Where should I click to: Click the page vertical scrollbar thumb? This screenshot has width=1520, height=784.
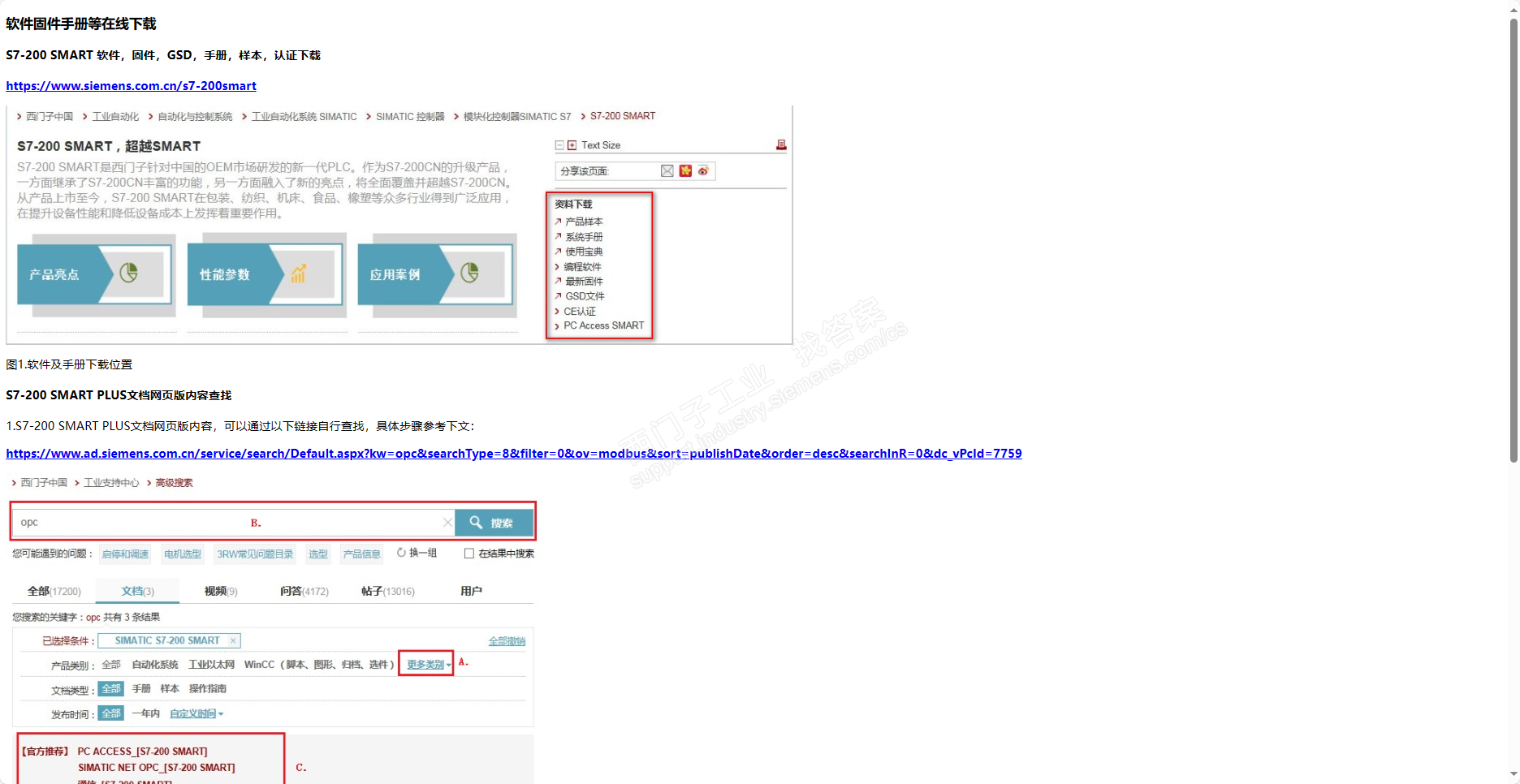click(1514, 239)
